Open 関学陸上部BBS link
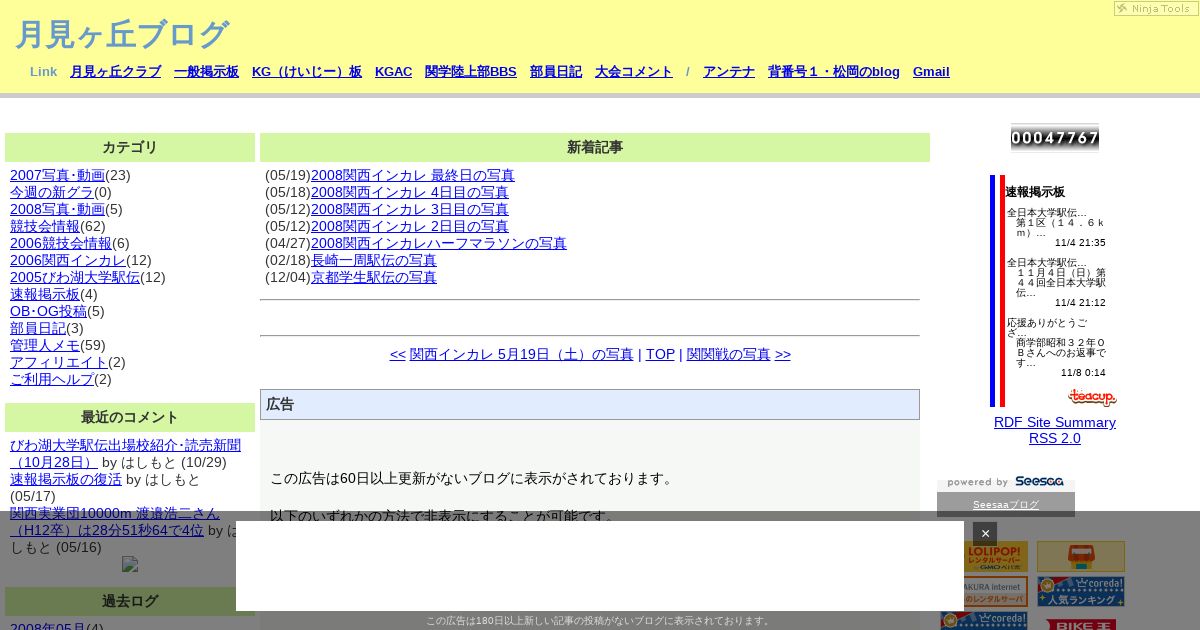This screenshot has height=630, width=1200. point(471,72)
